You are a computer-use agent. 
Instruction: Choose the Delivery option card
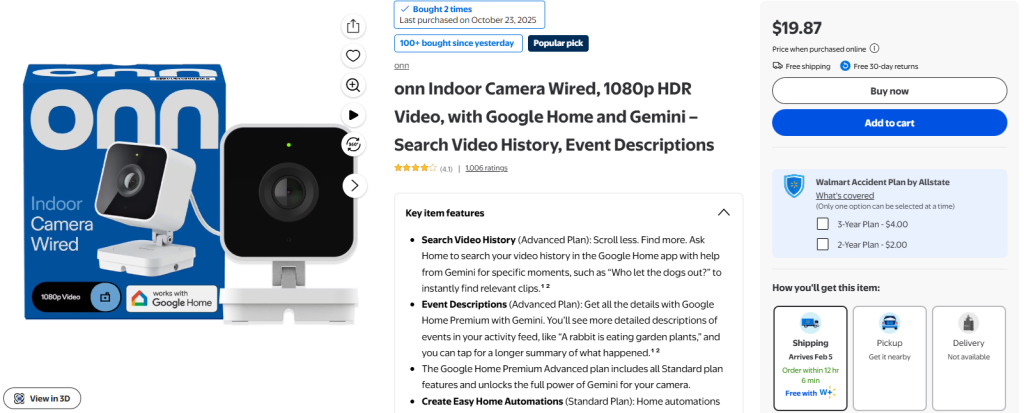pyautogui.click(x=968, y=358)
